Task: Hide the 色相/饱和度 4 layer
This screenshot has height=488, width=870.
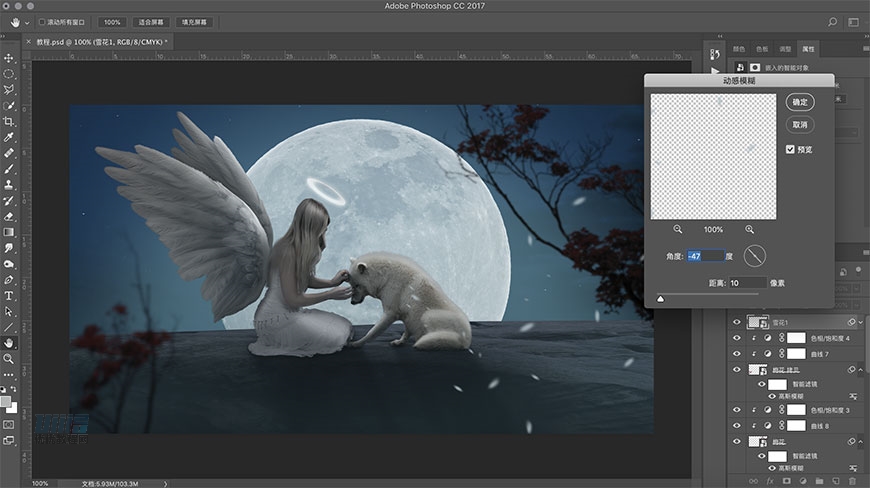Action: [x=737, y=338]
